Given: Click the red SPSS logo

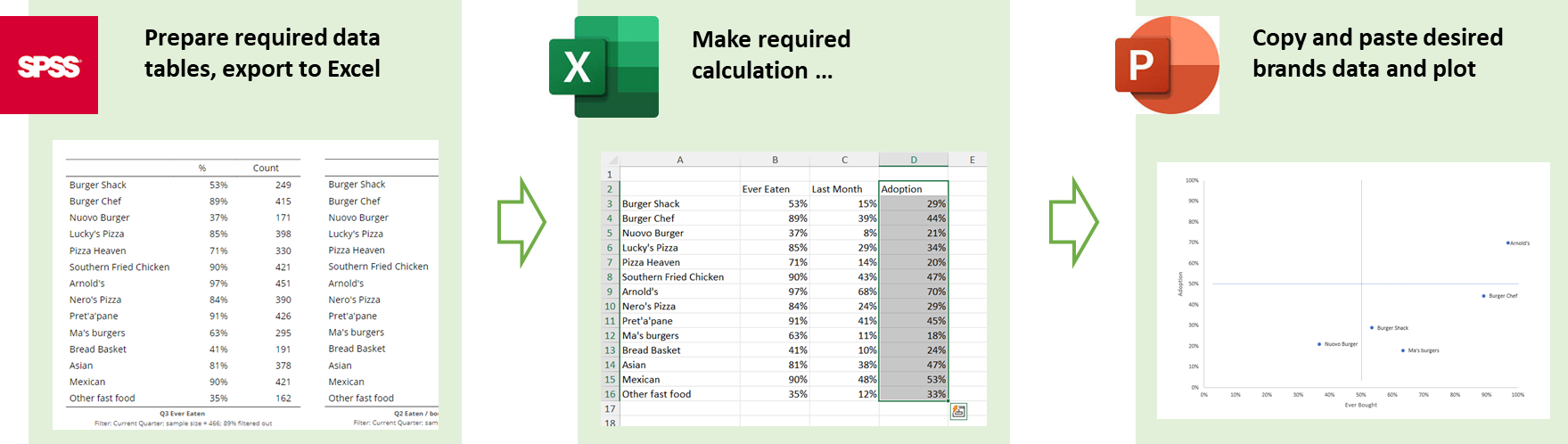Looking at the screenshot, I should (x=49, y=65).
